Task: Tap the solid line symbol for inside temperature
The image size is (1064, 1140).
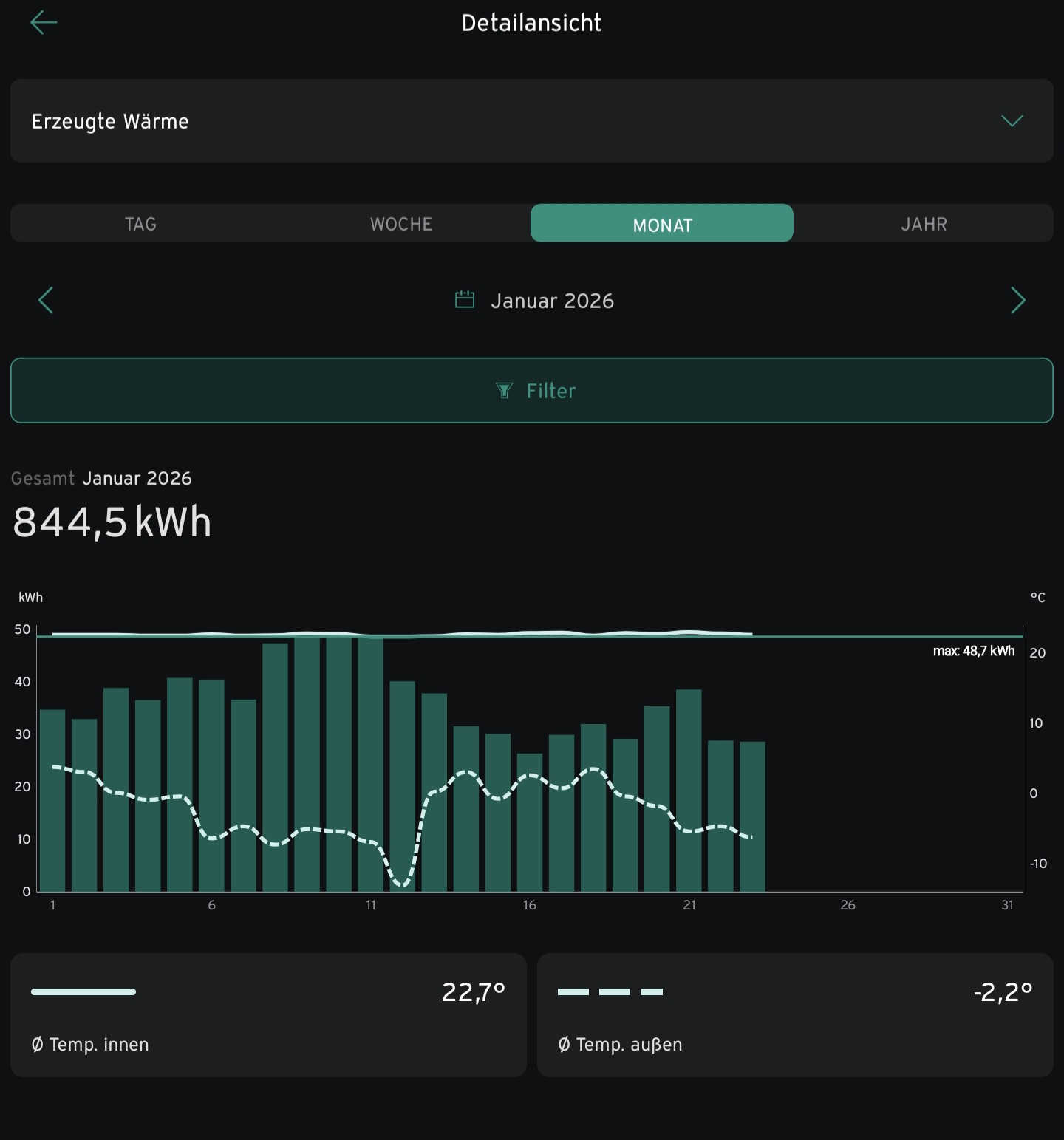Action: pos(83,992)
